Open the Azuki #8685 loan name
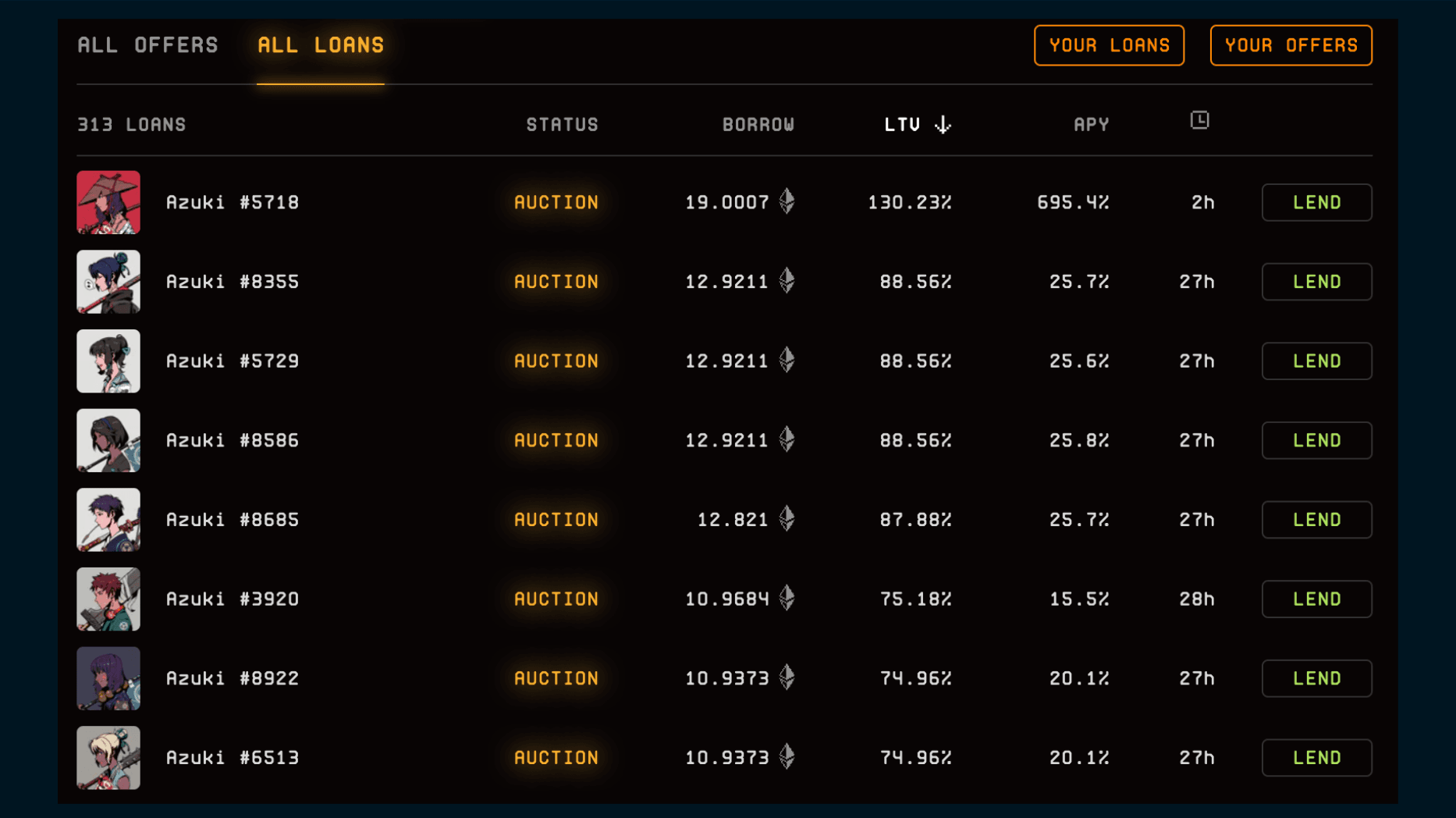Viewport: 1456px width, 818px height. tap(233, 520)
